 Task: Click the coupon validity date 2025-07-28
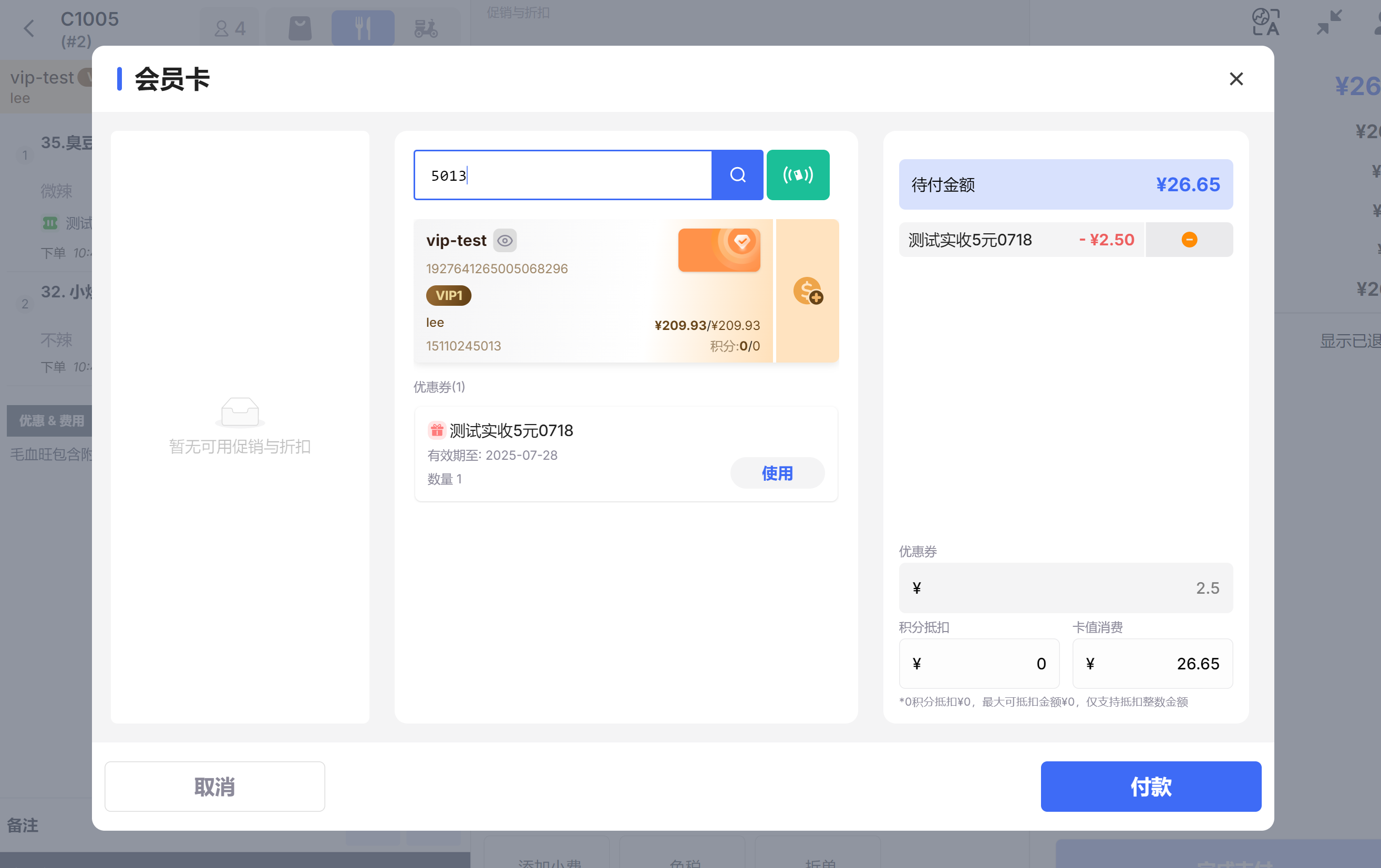pyautogui.click(x=521, y=455)
